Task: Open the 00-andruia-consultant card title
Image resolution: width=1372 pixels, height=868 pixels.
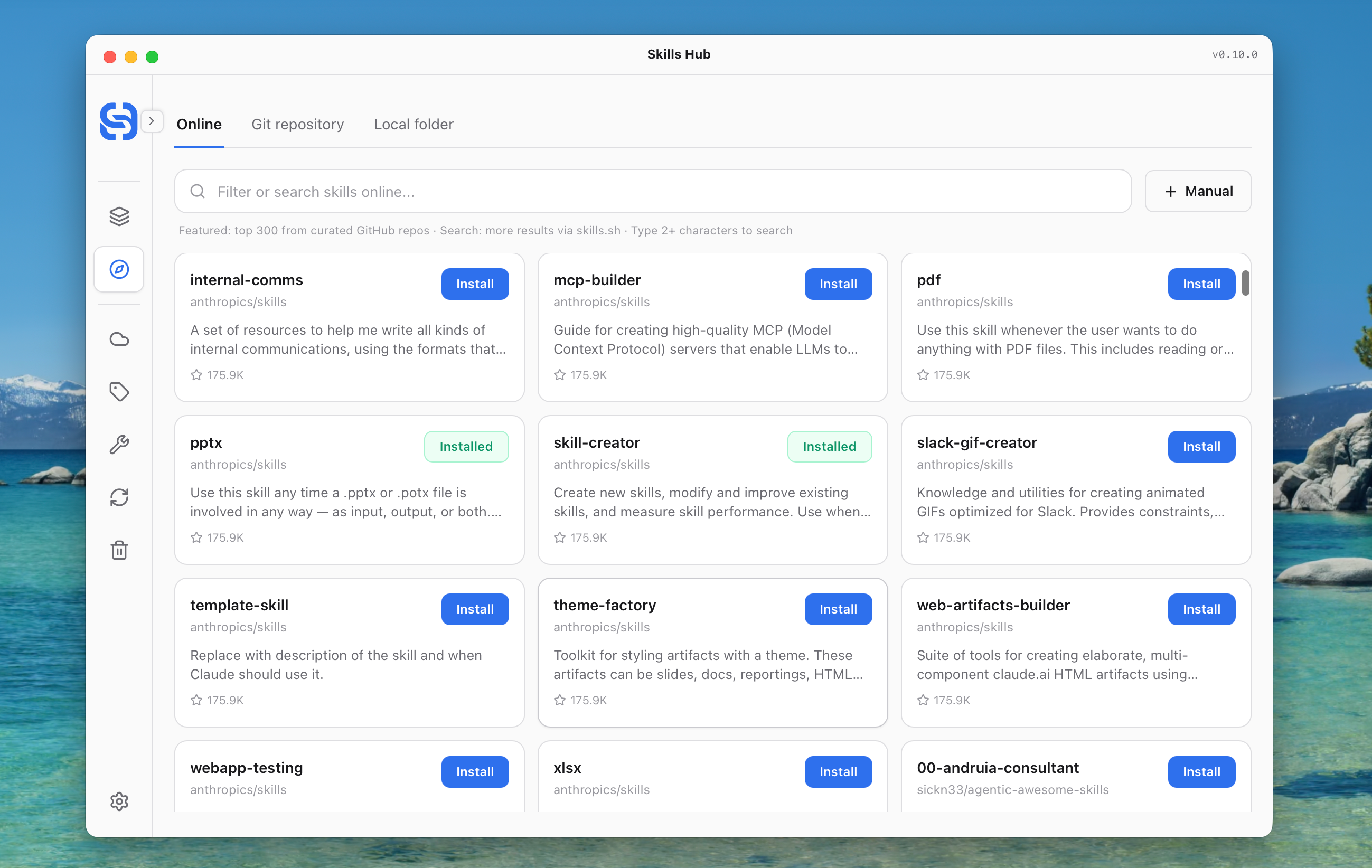Action: point(998,768)
